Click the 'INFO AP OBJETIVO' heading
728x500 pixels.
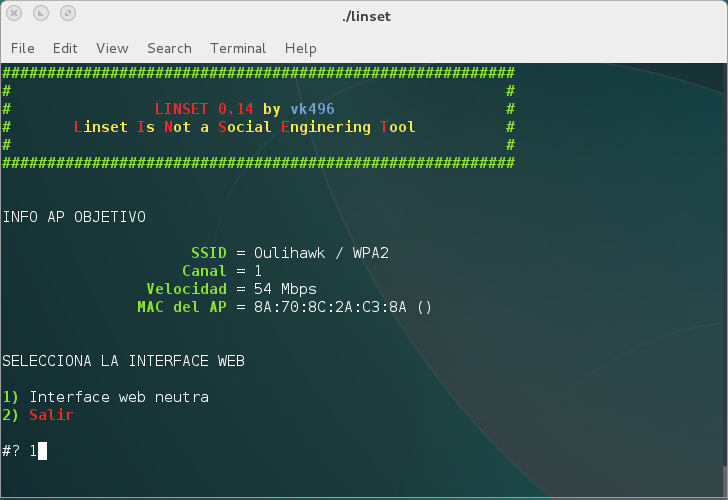(74, 217)
